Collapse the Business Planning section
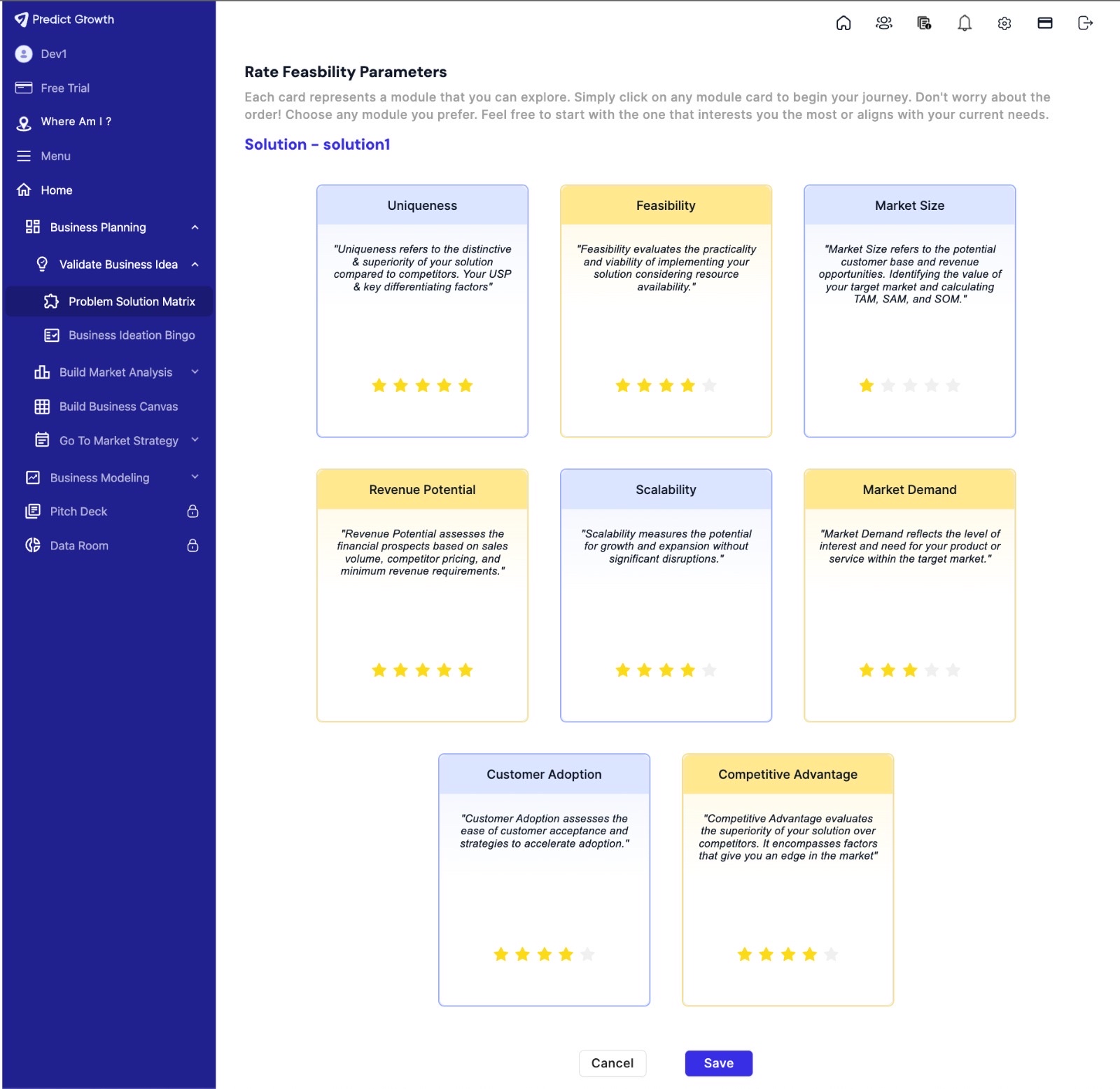1120x1089 pixels. pos(195,227)
